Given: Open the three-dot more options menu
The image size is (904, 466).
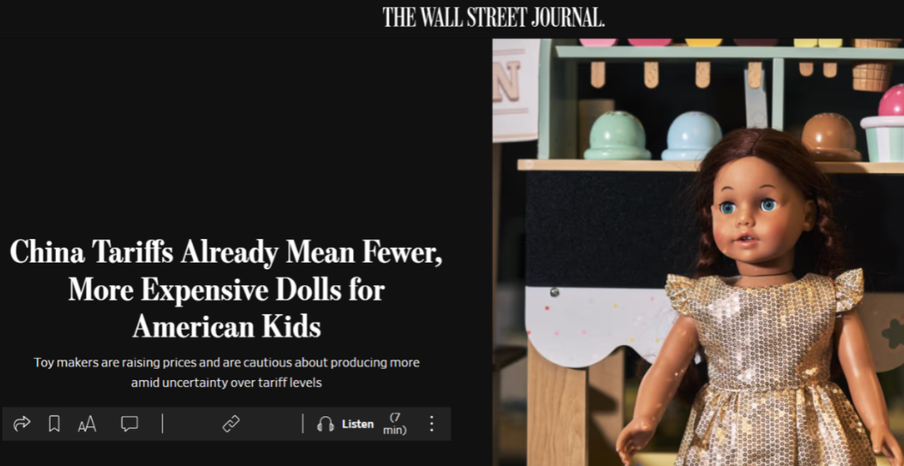Looking at the screenshot, I should tap(431, 424).
